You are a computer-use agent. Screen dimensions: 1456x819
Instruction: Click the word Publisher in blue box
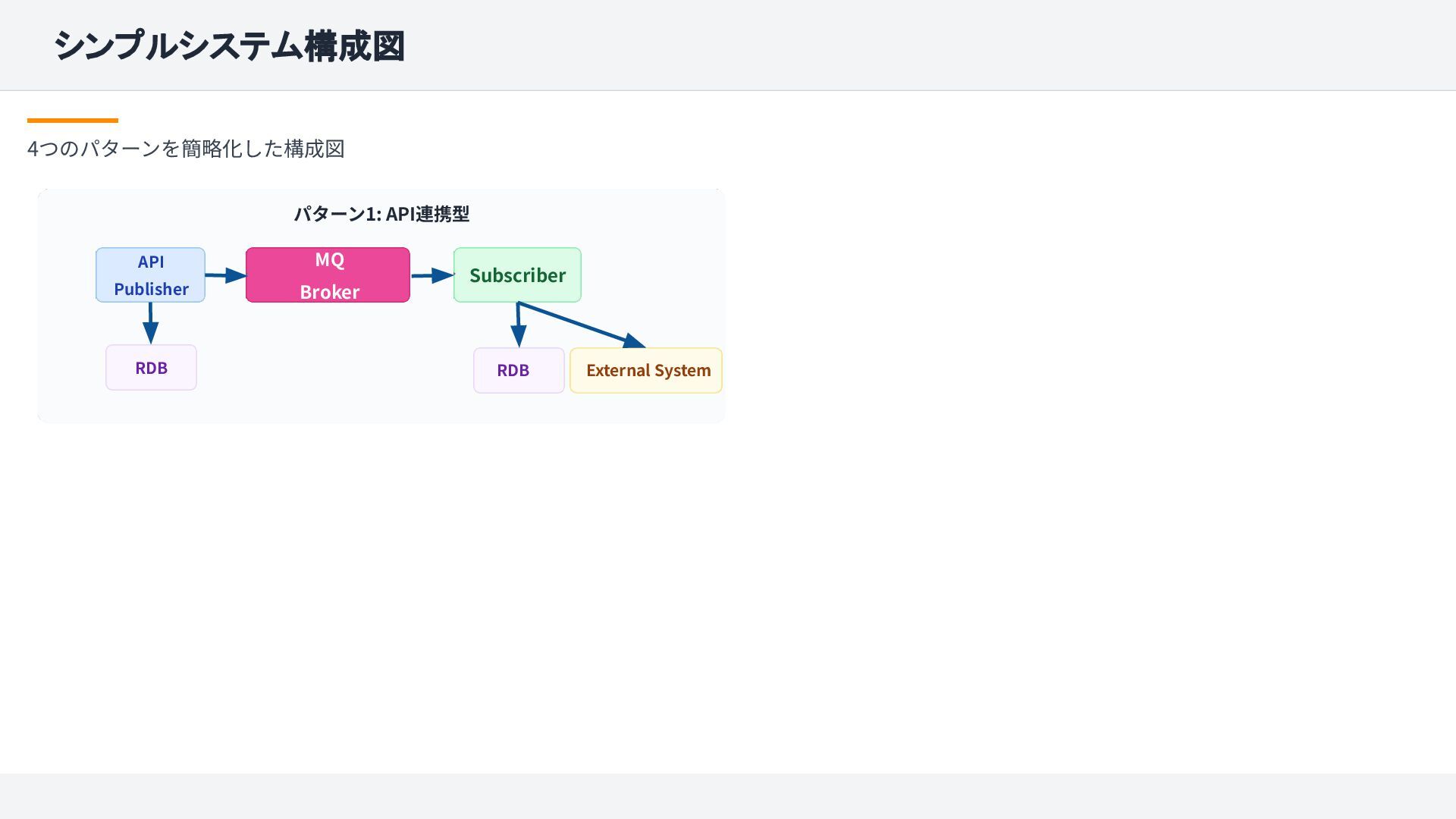pyautogui.click(x=151, y=289)
